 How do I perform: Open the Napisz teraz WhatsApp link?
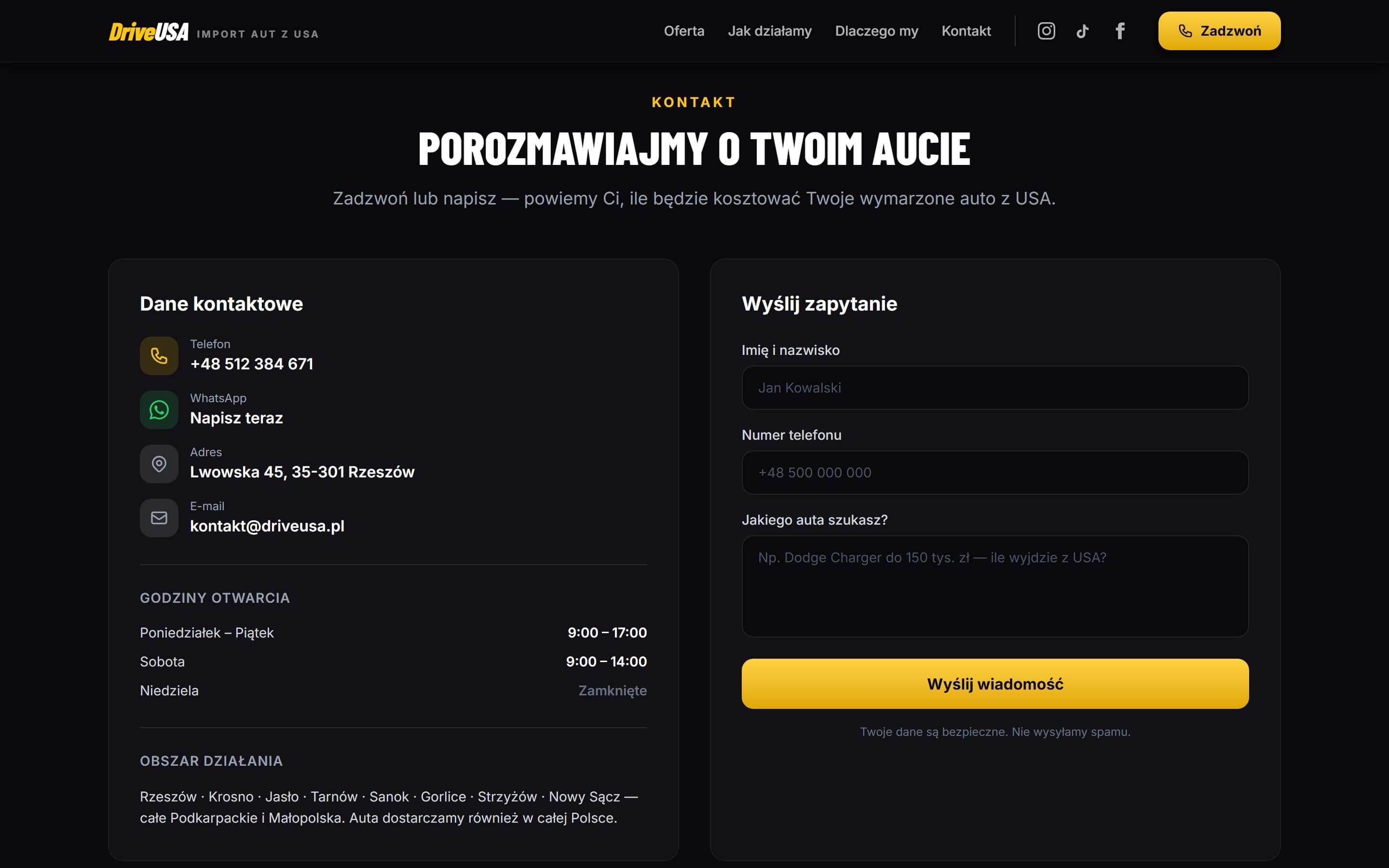(236, 418)
